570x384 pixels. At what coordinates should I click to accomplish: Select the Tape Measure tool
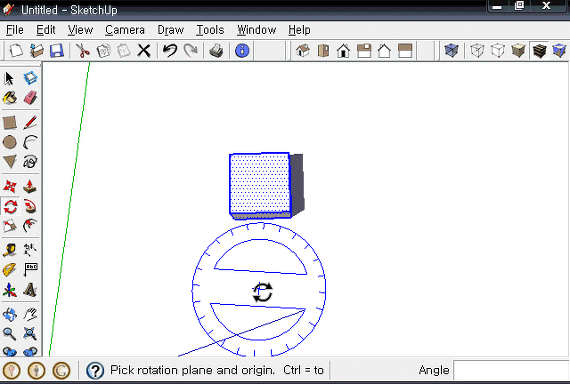(x=9, y=250)
